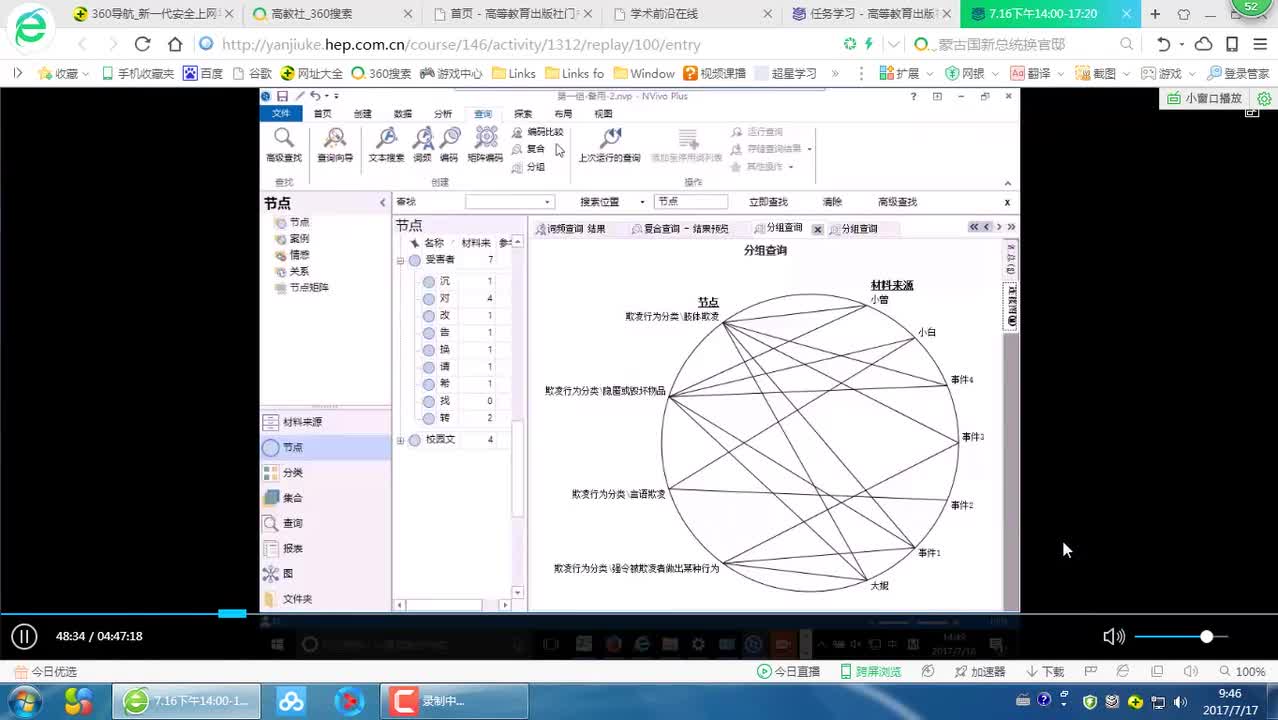Open 分类 in navigation sidebar
This screenshot has height=720, width=1278.
(x=325, y=472)
